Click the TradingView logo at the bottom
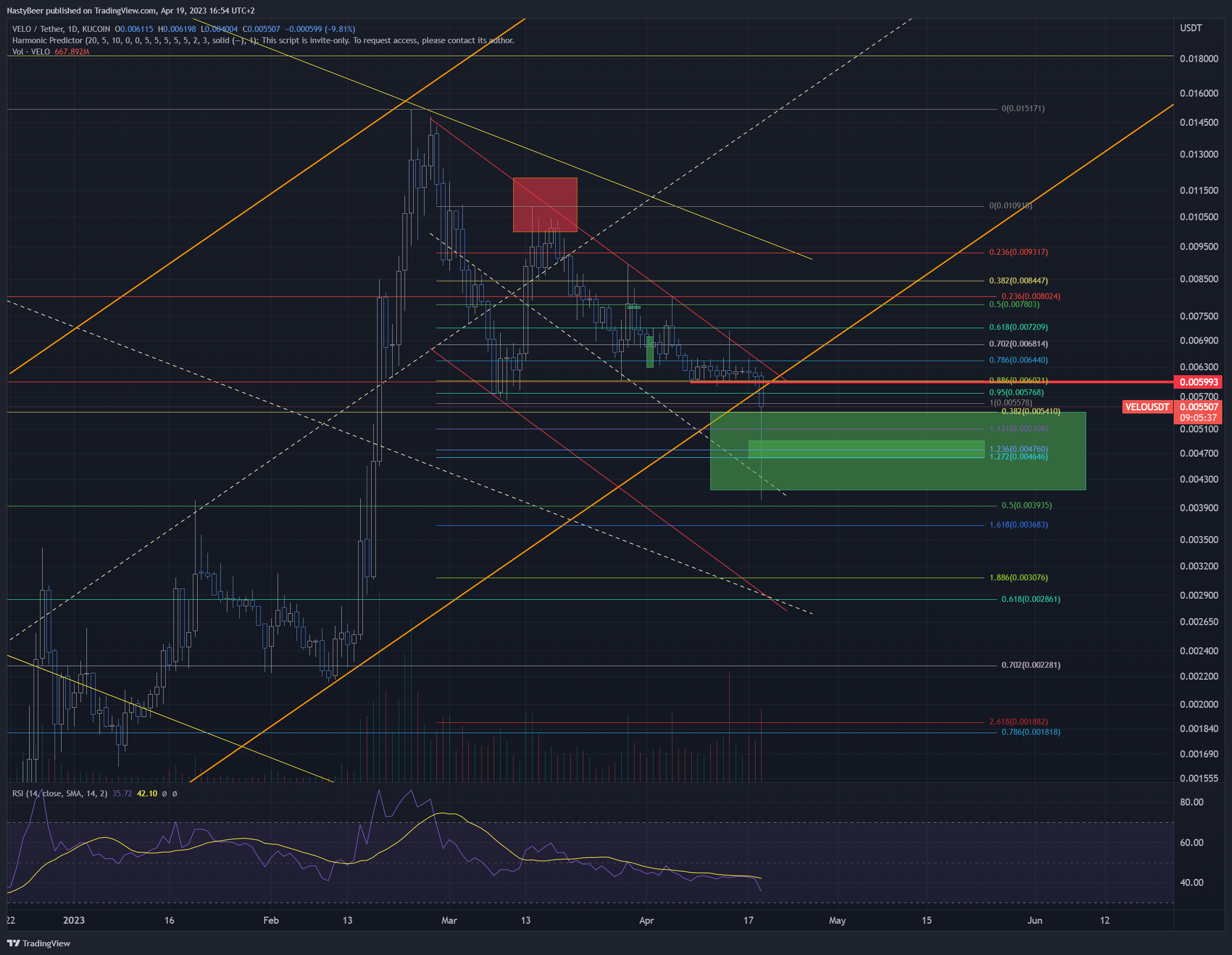Image resolution: width=1232 pixels, height=955 pixels. 38,943
